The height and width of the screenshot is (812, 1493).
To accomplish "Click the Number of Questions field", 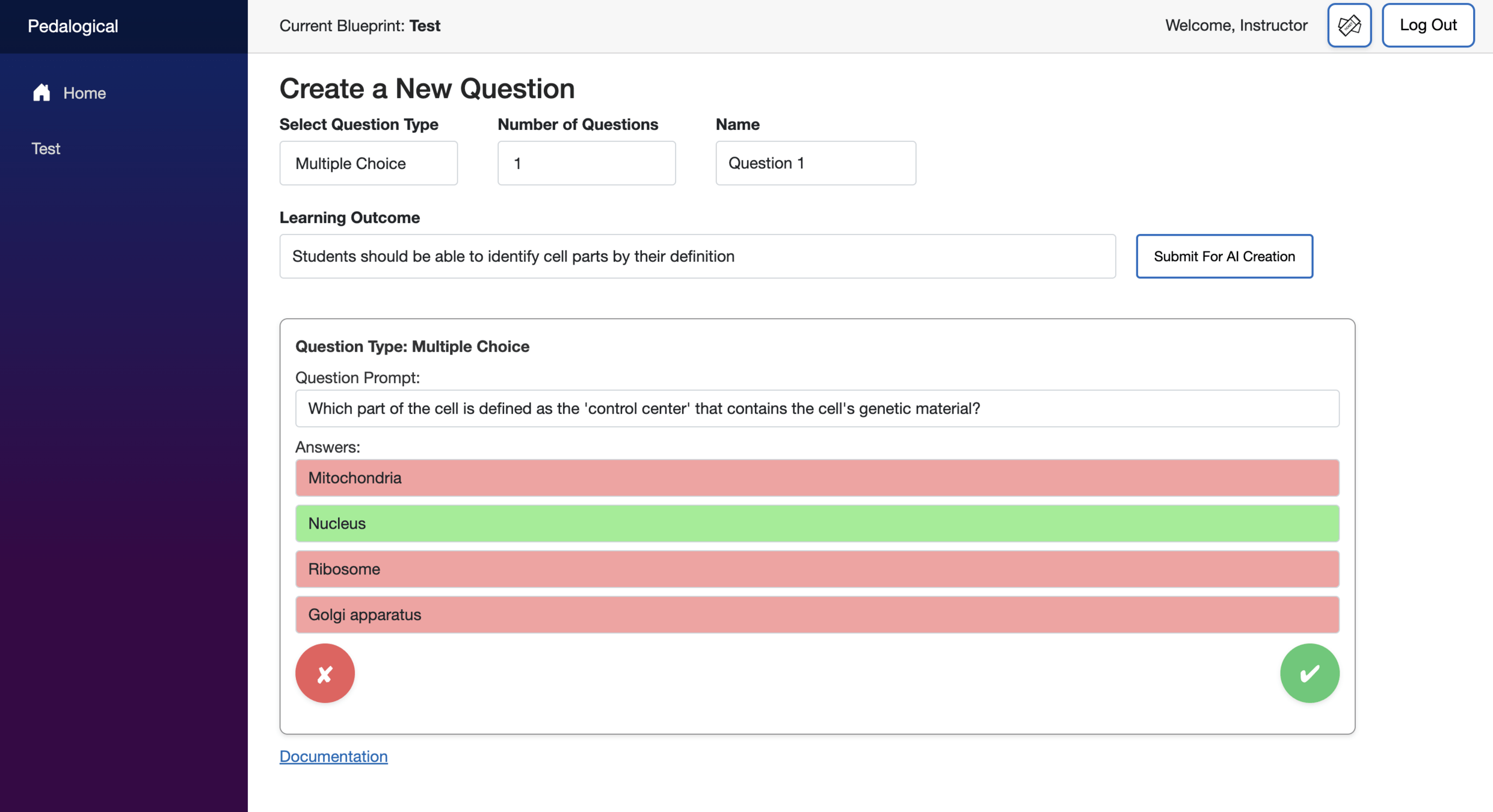I will [x=586, y=163].
